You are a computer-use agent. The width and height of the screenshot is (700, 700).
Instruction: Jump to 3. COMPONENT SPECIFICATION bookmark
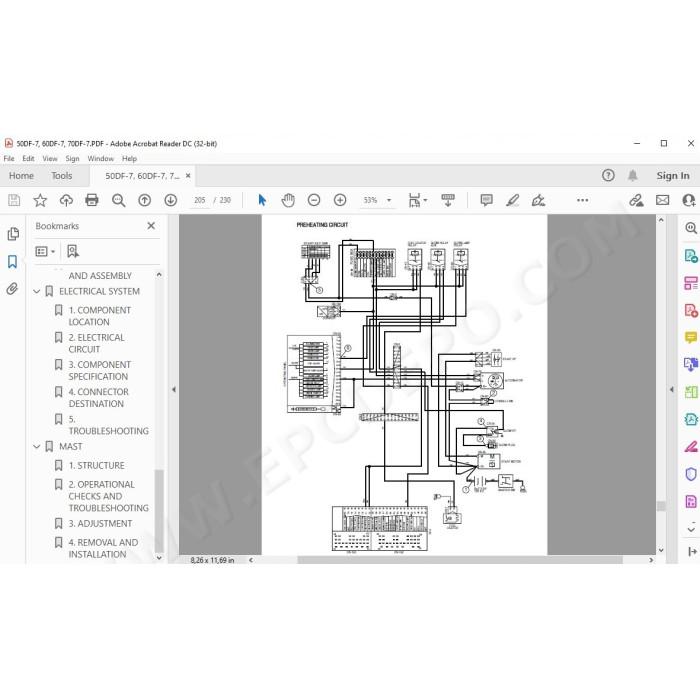(x=100, y=371)
